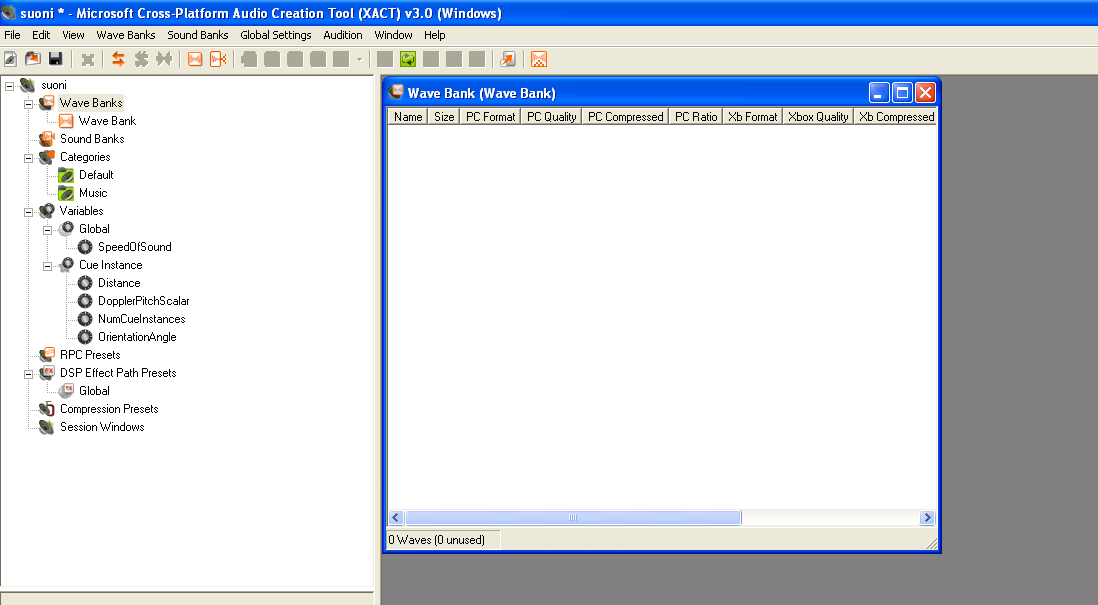Viewport: 1098px width, 605px height.
Task: Click the Distance variable dial icon
Action: (x=85, y=283)
